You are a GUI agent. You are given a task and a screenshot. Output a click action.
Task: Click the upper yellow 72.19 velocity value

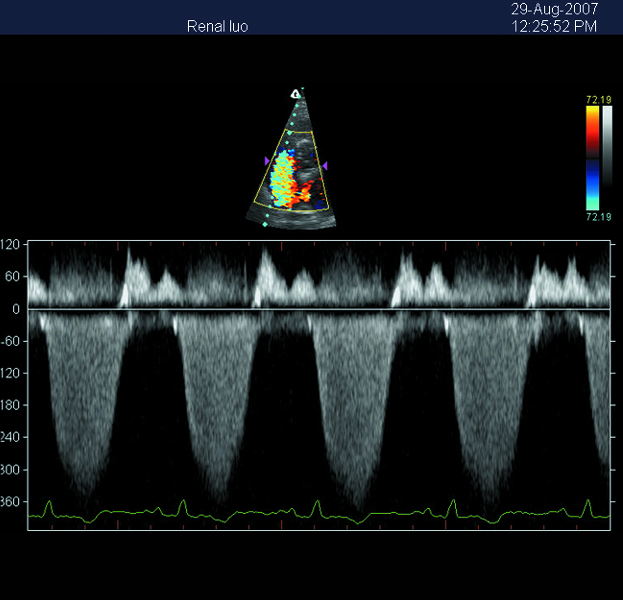600,100
